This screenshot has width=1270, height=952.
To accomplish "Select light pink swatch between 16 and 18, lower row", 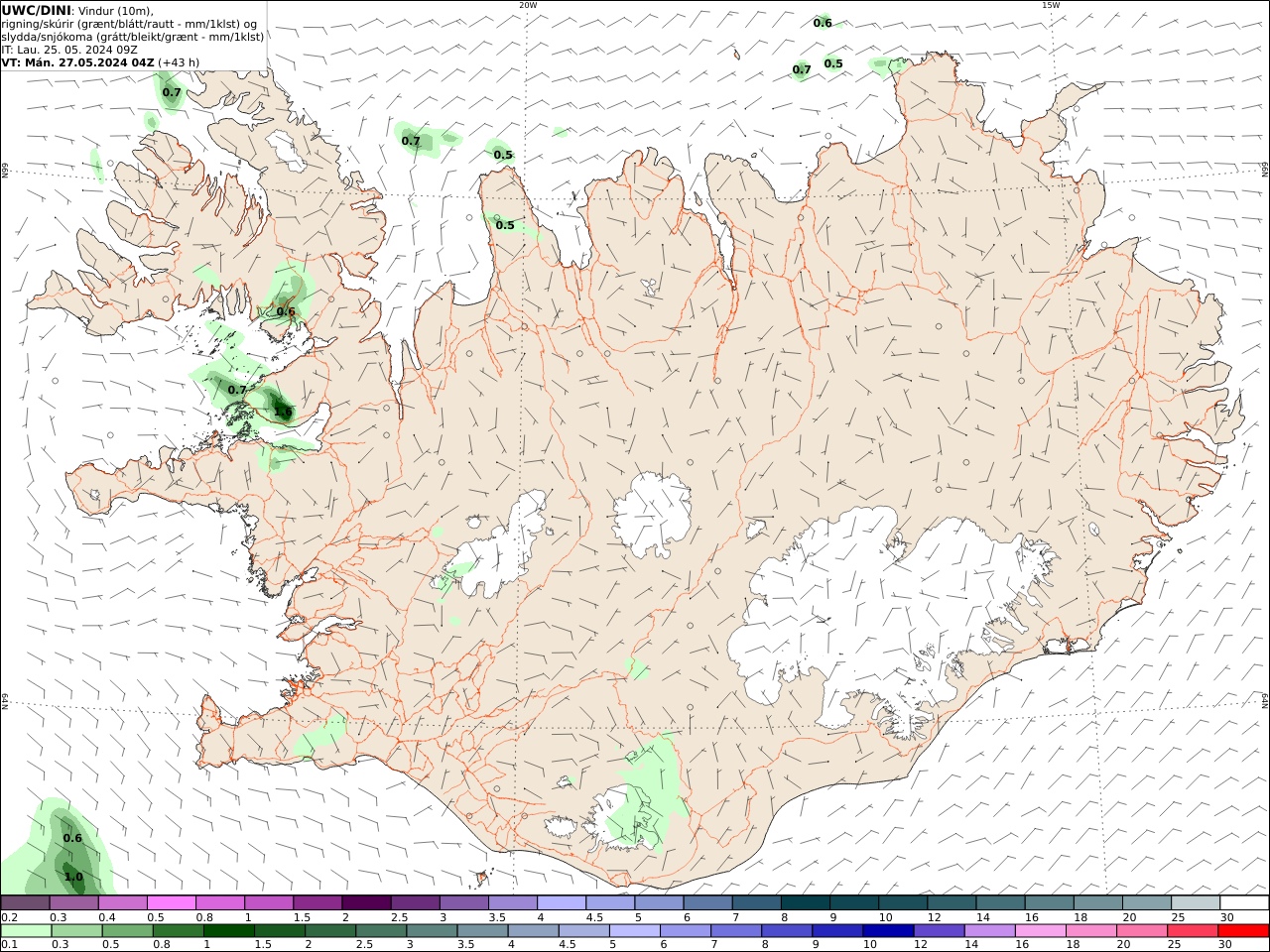I will coord(1039,931).
